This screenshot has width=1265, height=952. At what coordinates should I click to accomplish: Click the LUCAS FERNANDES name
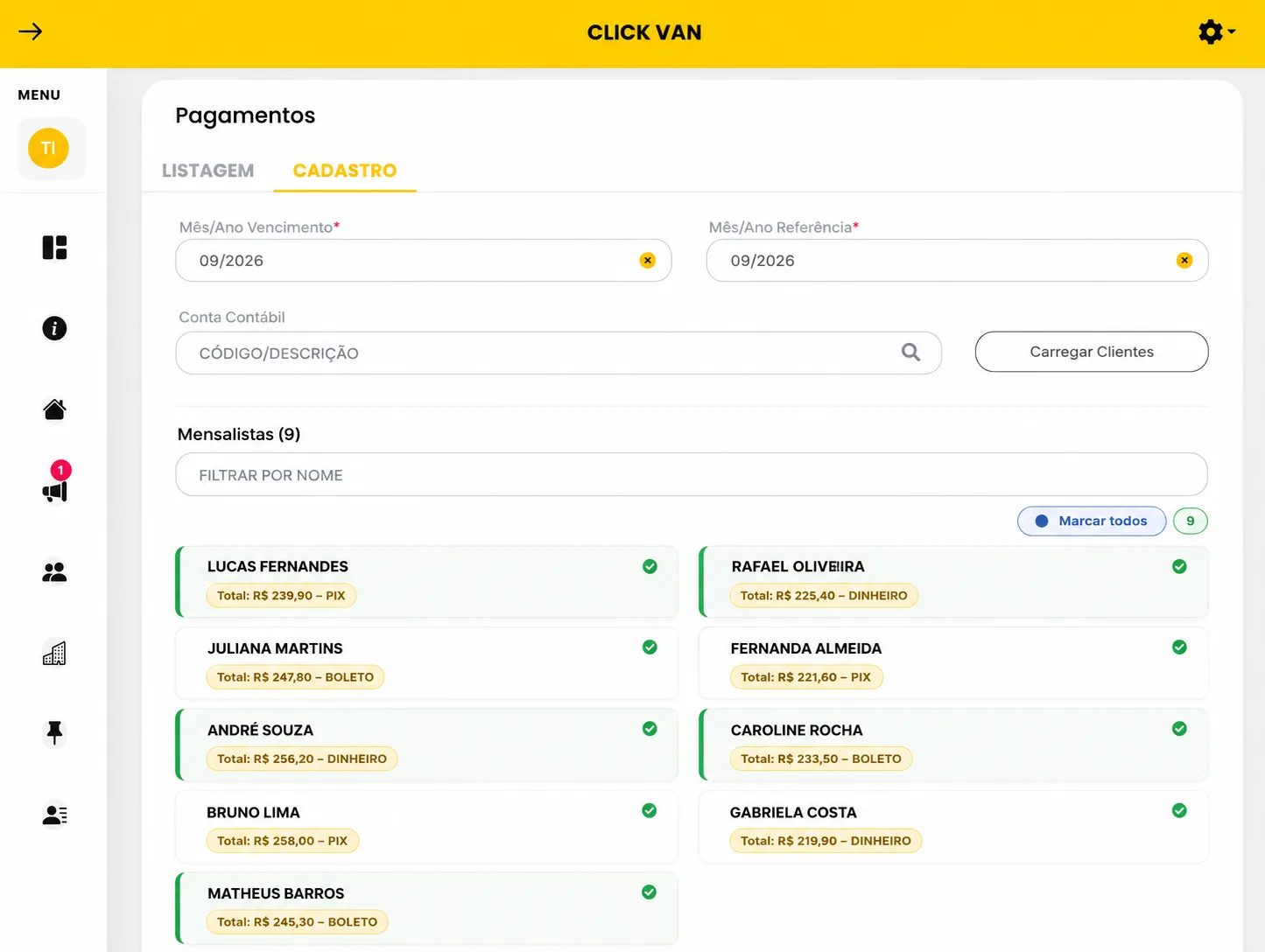tap(278, 567)
